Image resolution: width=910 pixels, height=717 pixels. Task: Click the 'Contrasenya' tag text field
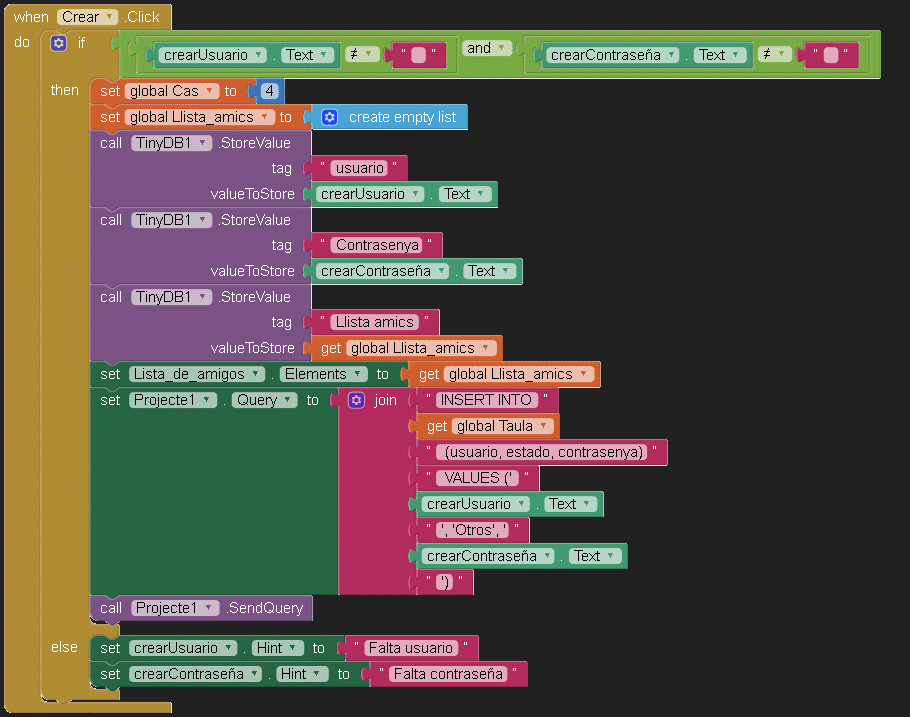coord(375,245)
